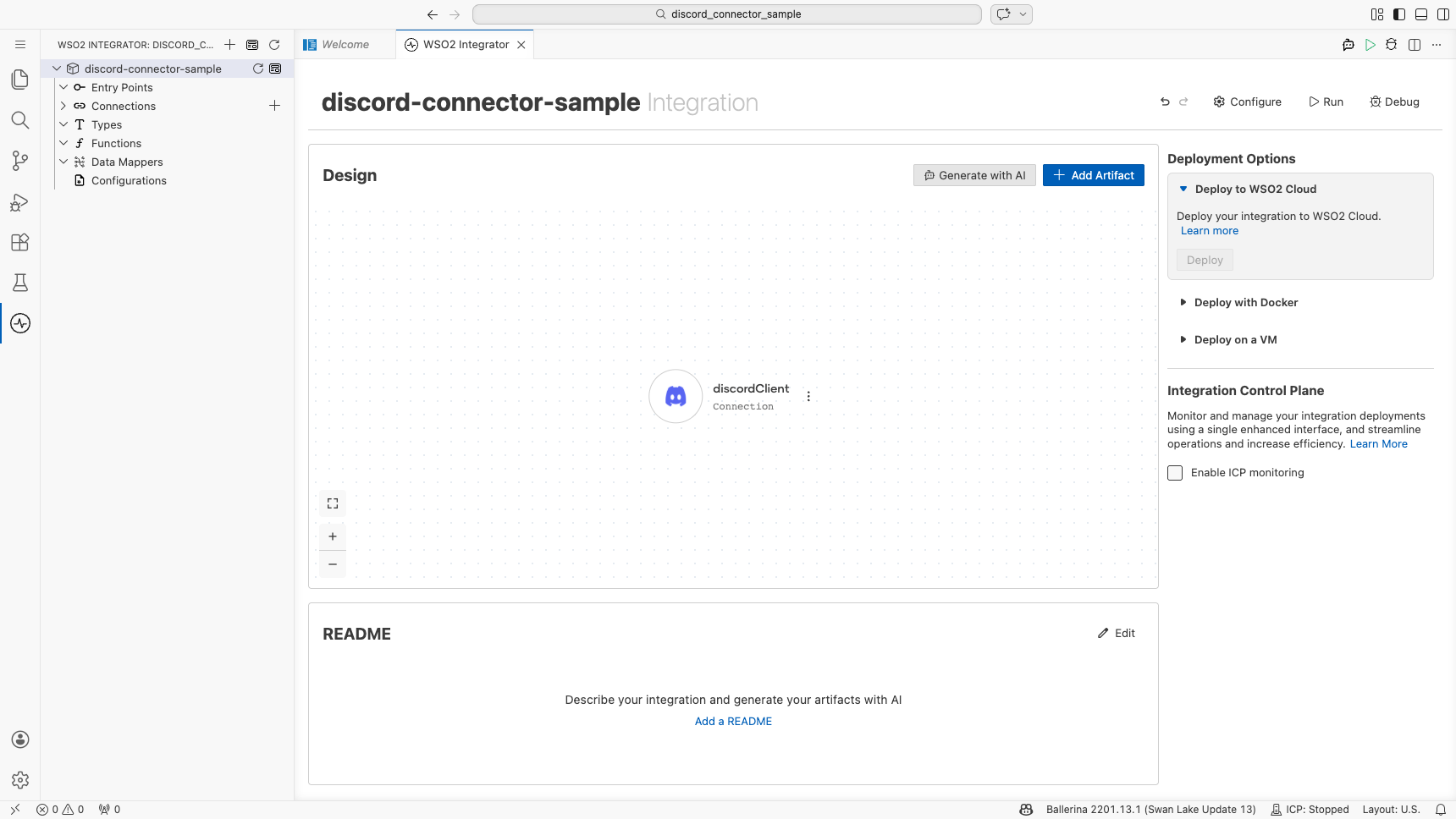The height and width of the screenshot is (819, 1456).
Task: Open notifications bell in status bar
Action: (1441, 810)
